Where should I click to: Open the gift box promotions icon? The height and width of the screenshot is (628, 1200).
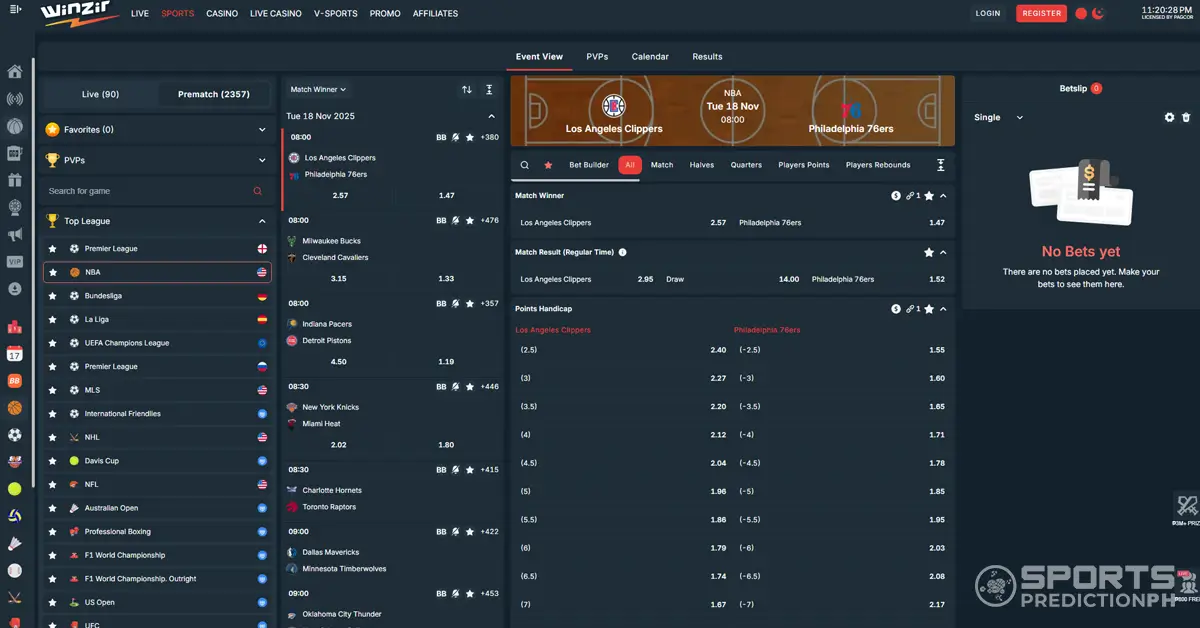14,180
